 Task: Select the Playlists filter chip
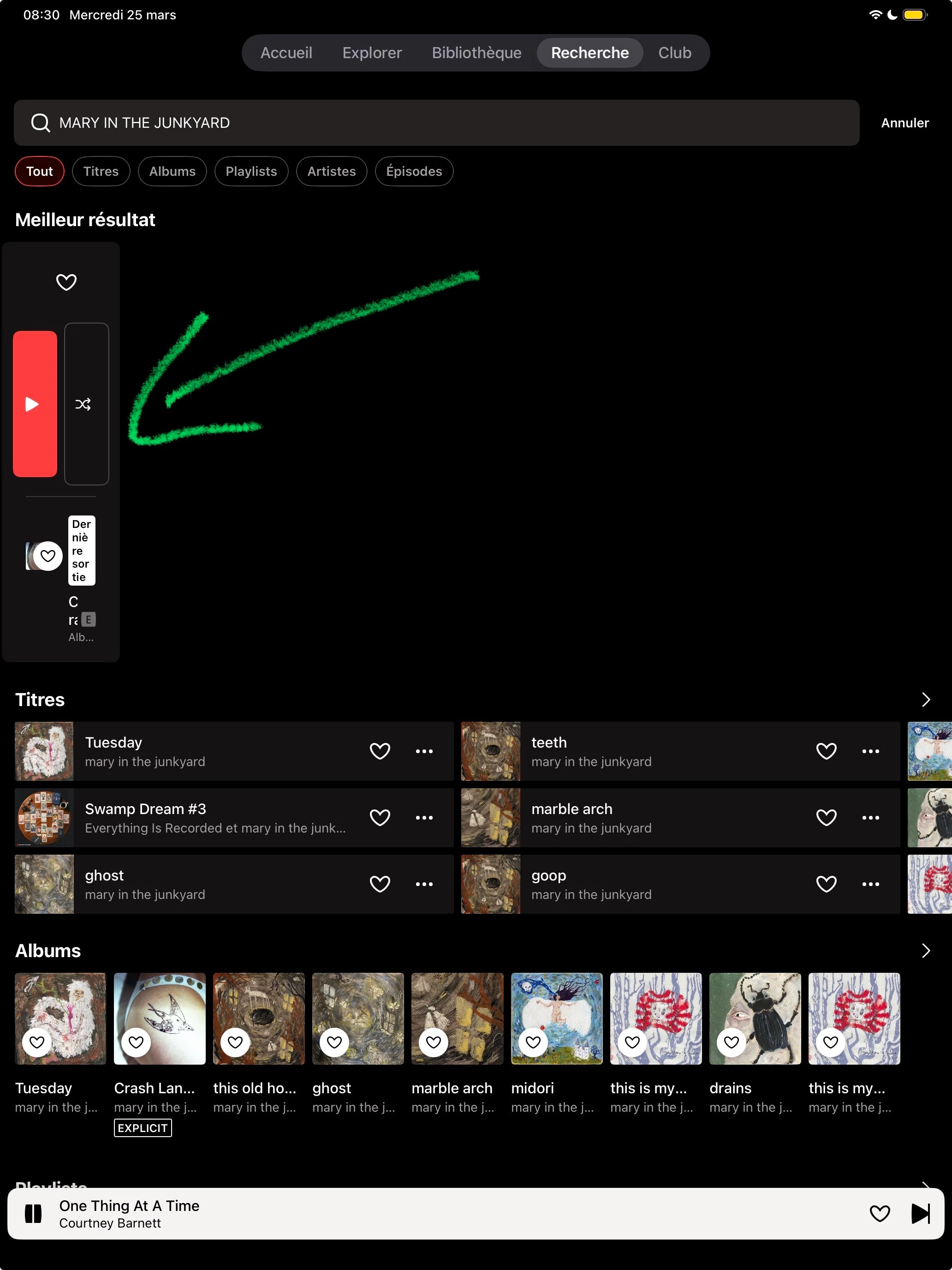pyautogui.click(x=251, y=171)
